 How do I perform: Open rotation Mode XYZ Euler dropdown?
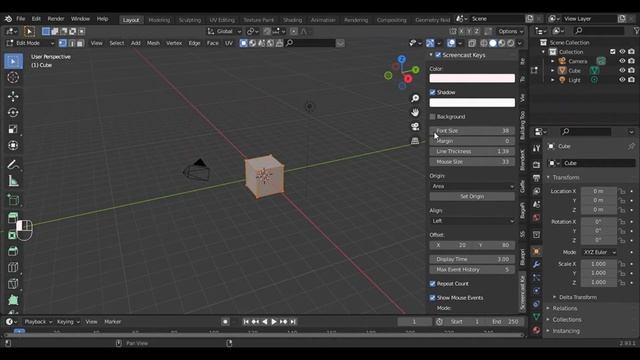[x=599, y=252]
